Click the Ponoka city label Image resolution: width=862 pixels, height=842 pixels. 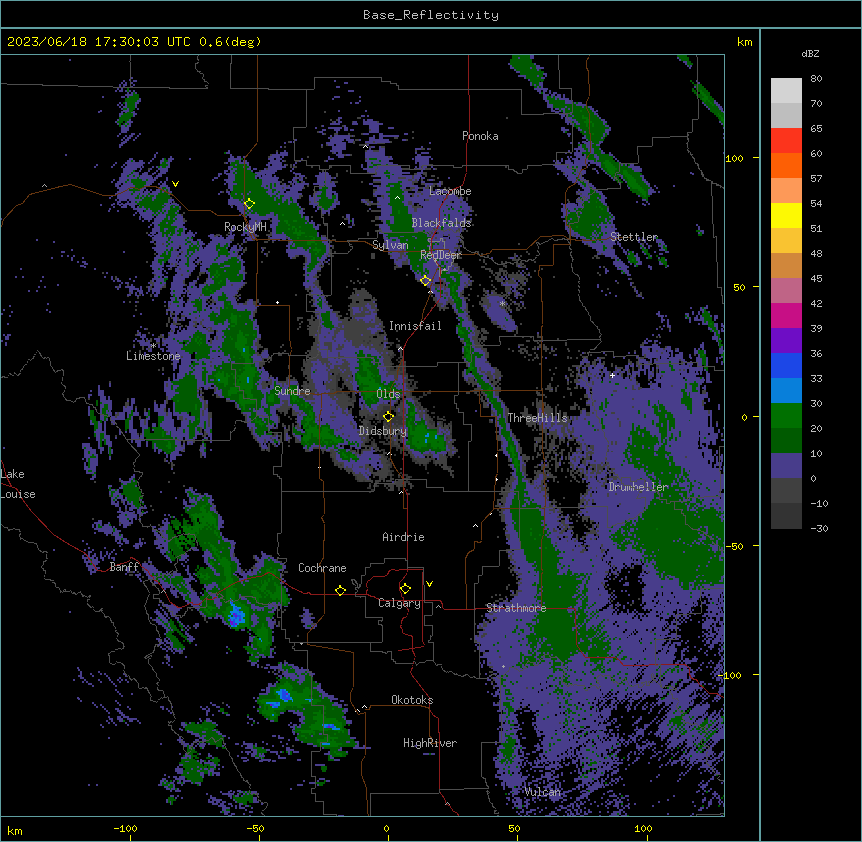pos(480,136)
